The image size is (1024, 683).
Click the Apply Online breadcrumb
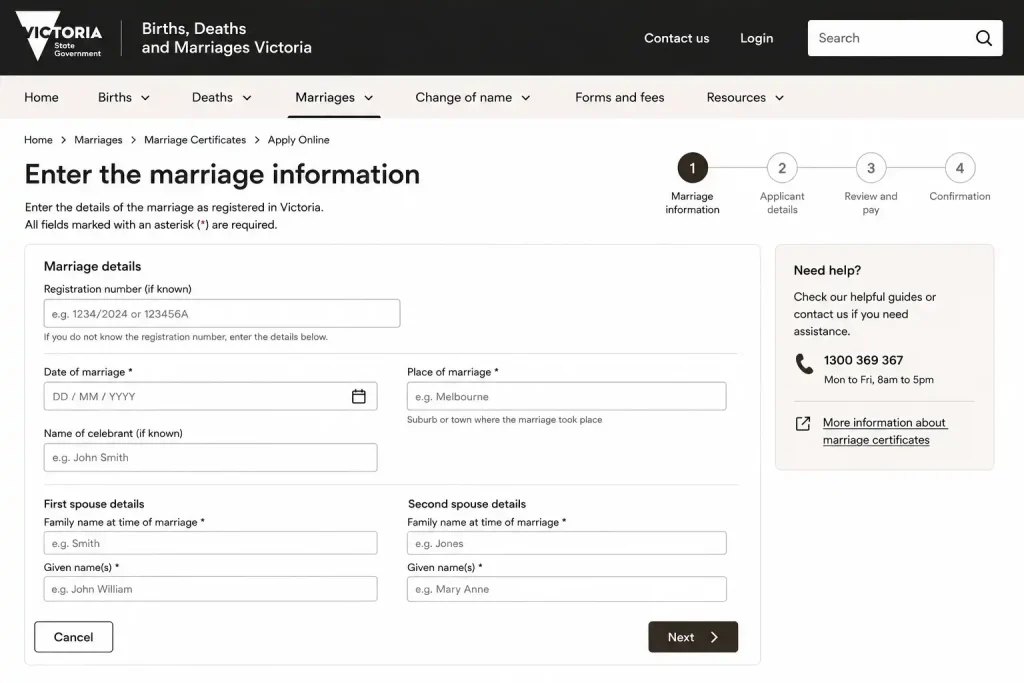[x=298, y=140]
